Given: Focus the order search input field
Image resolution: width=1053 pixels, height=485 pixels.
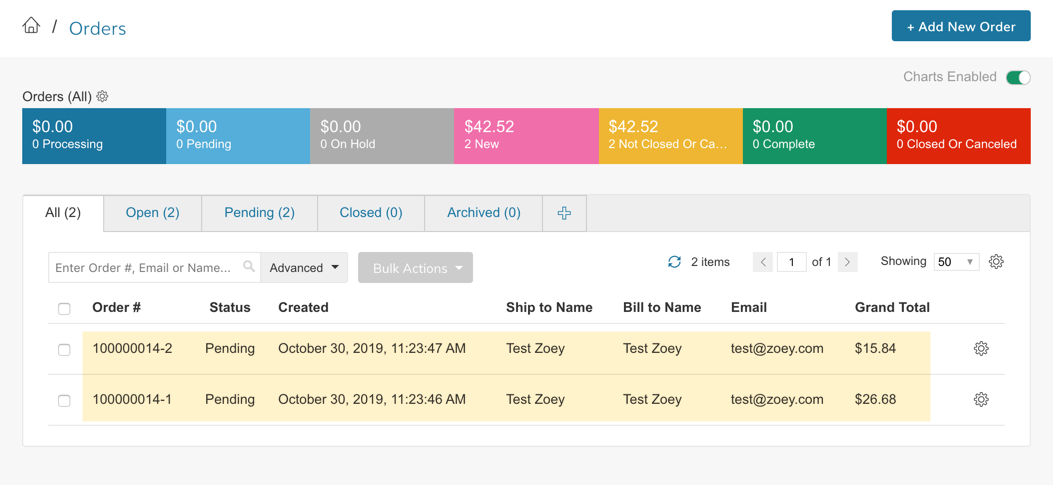Looking at the screenshot, I should [x=147, y=267].
